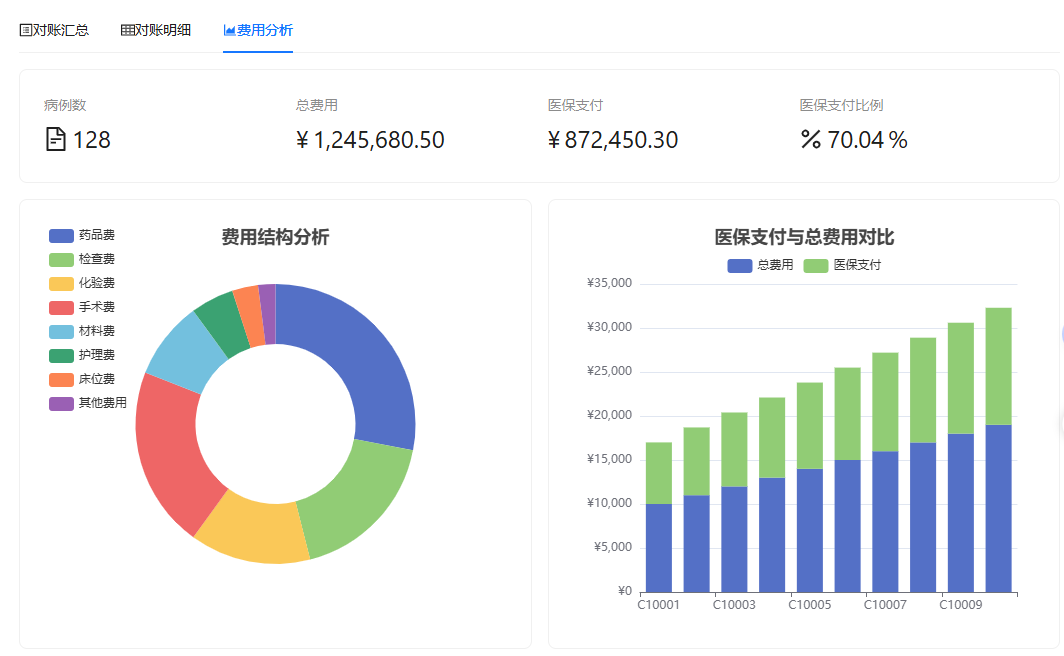Toggle 医保支付 series in bar chart legend
The image size is (1064, 656).
(x=842, y=265)
